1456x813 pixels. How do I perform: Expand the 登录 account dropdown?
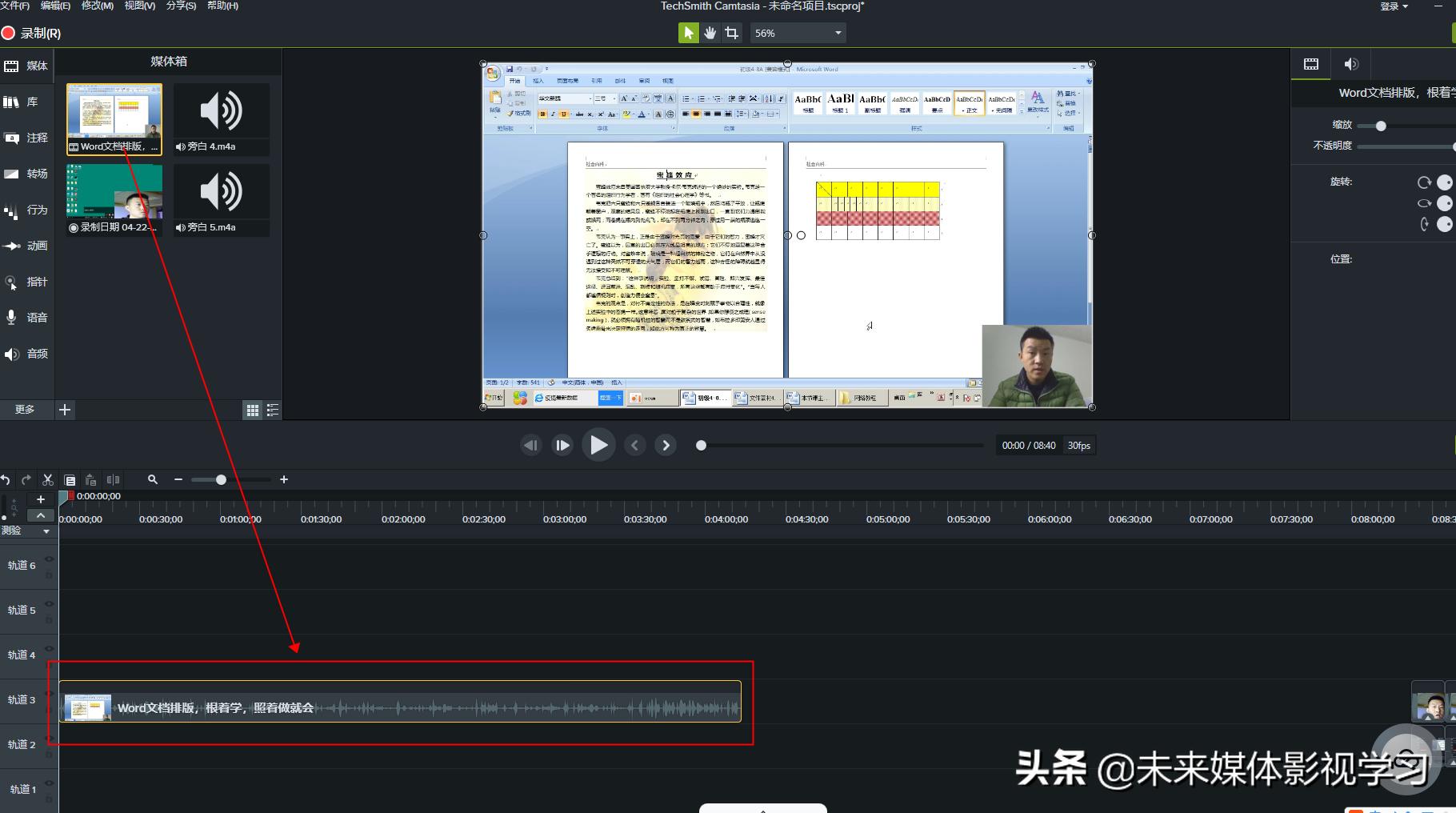coord(1394,6)
